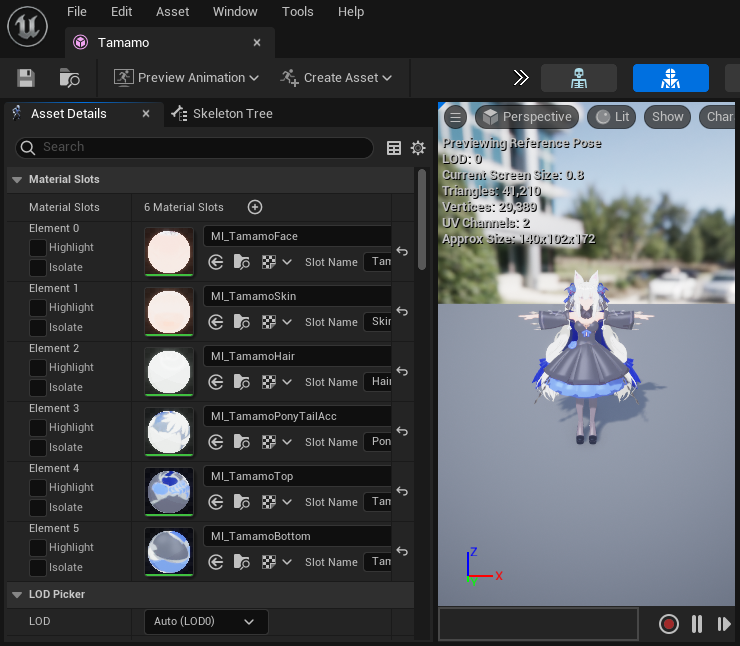
Task: Browse to asset in Content Browser toolbar icon
Action: click(69, 78)
